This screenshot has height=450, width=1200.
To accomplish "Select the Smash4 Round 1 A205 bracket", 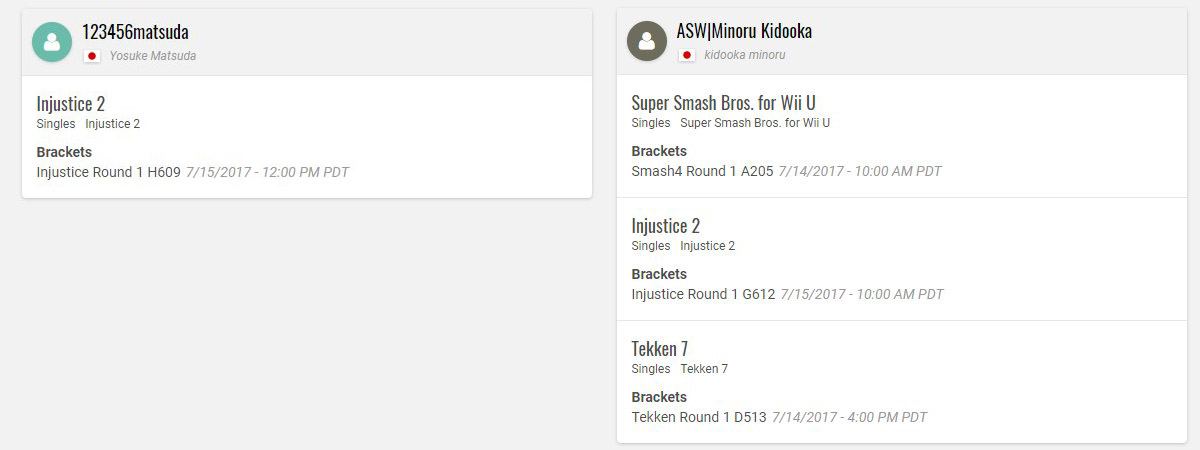I will point(702,171).
